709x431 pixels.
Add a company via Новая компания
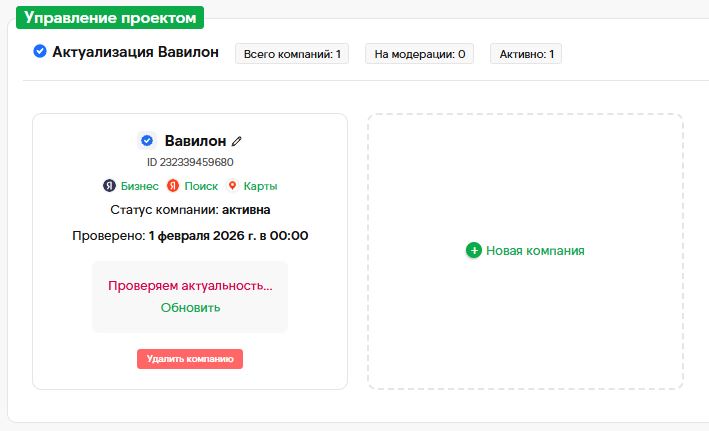pyautogui.click(x=535, y=251)
